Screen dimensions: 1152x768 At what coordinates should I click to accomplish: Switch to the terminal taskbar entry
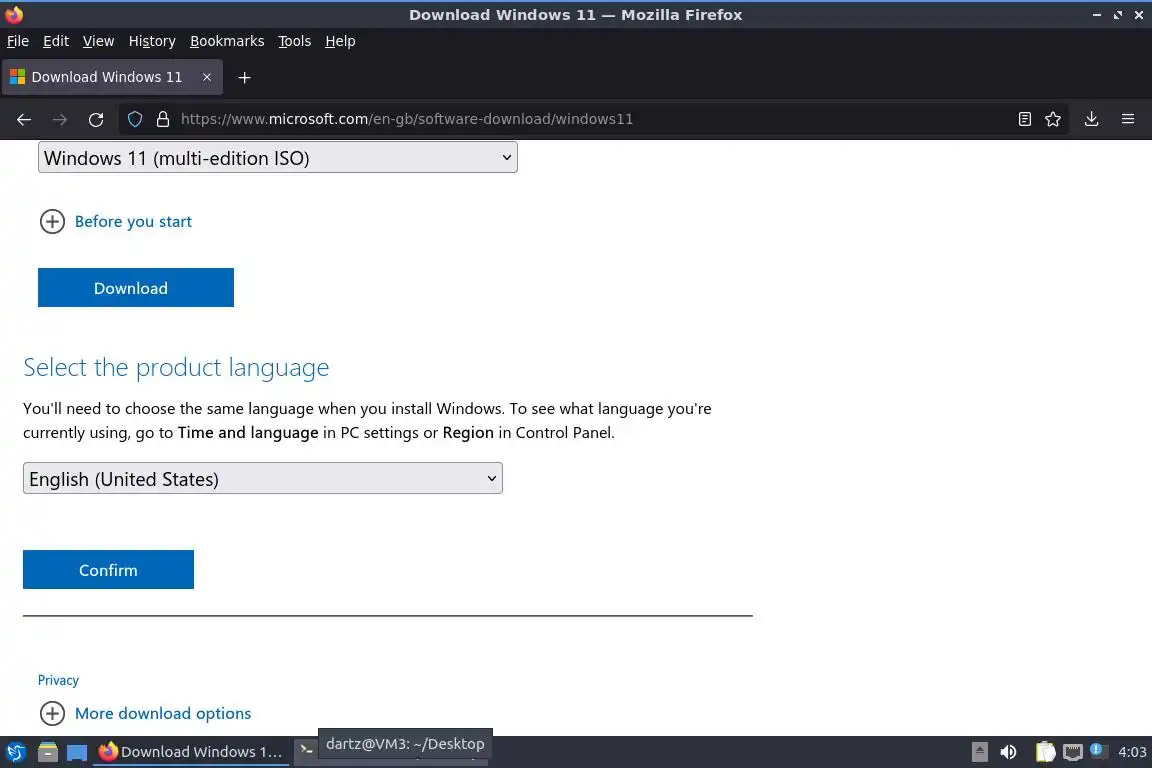[306, 750]
